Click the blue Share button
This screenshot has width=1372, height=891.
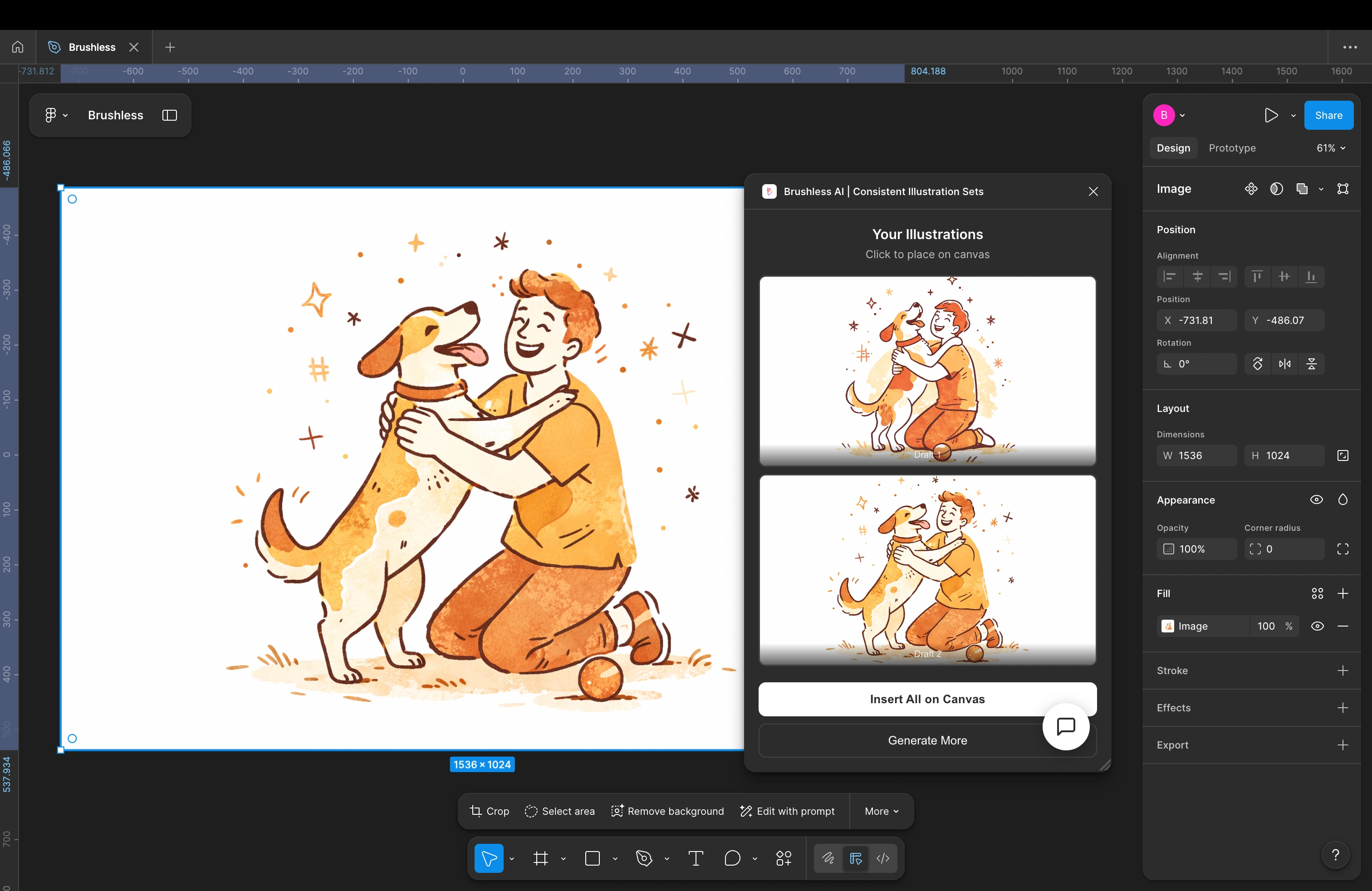1328,115
